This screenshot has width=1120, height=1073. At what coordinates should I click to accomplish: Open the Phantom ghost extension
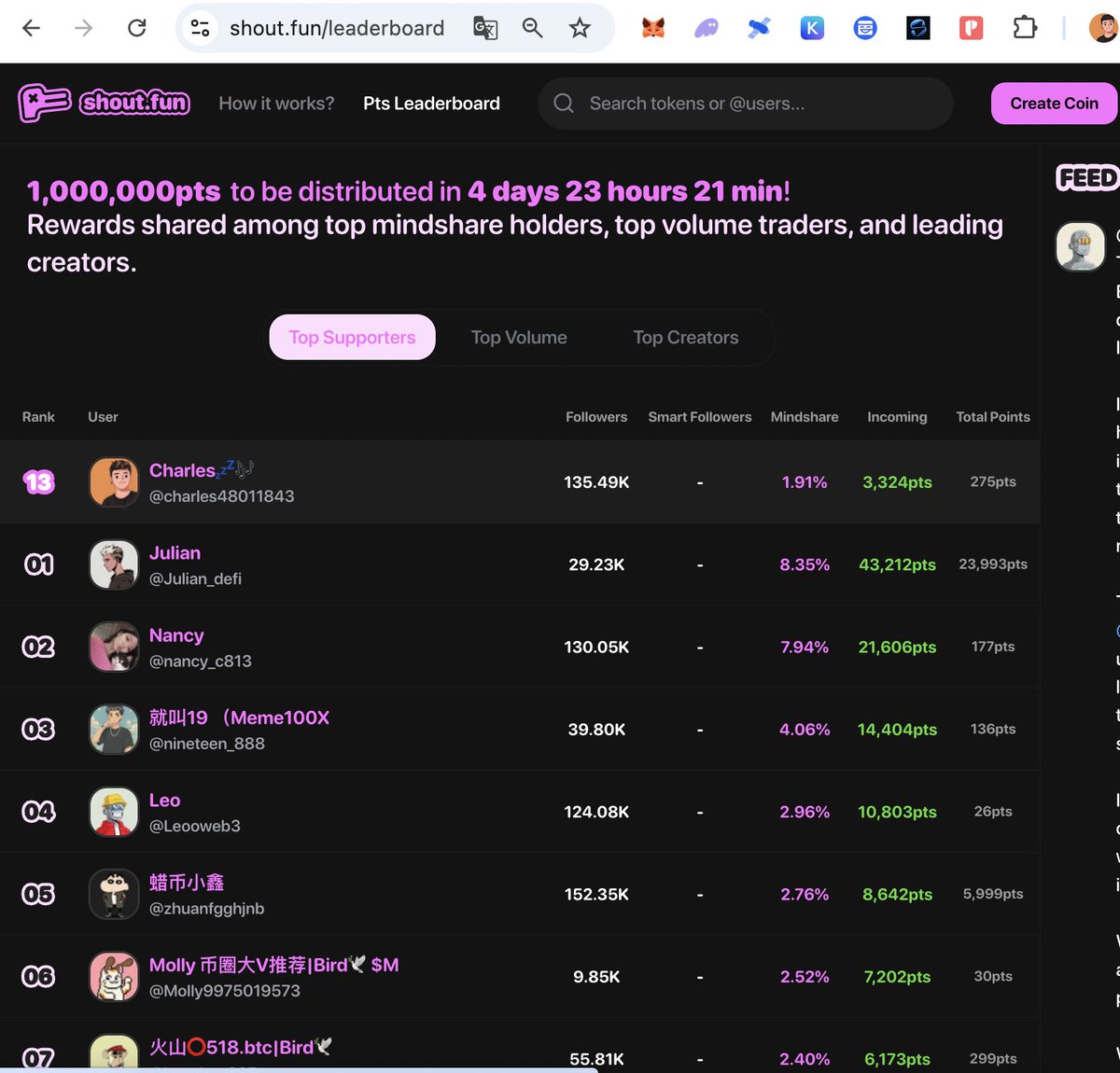(707, 28)
